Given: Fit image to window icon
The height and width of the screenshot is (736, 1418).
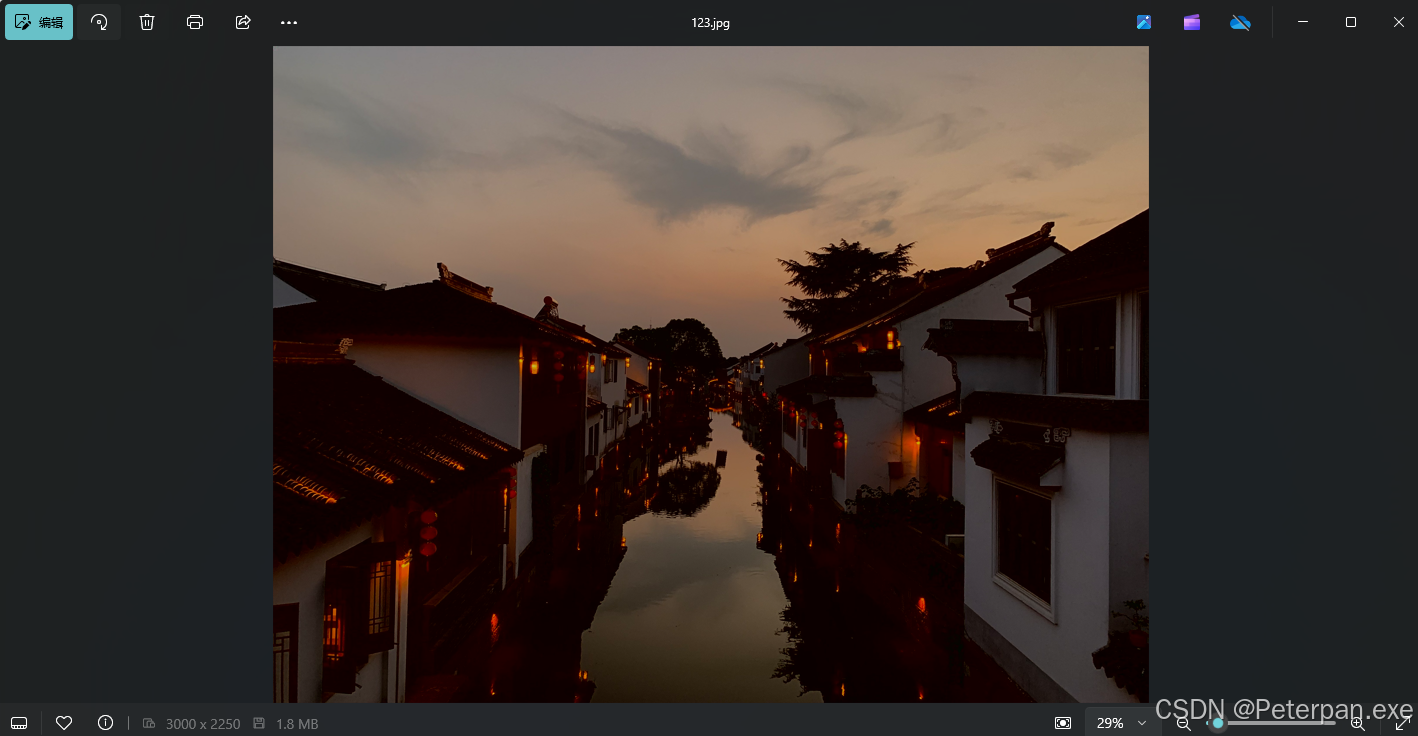Looking at the screenshot, I should [x=1063, y=723].
